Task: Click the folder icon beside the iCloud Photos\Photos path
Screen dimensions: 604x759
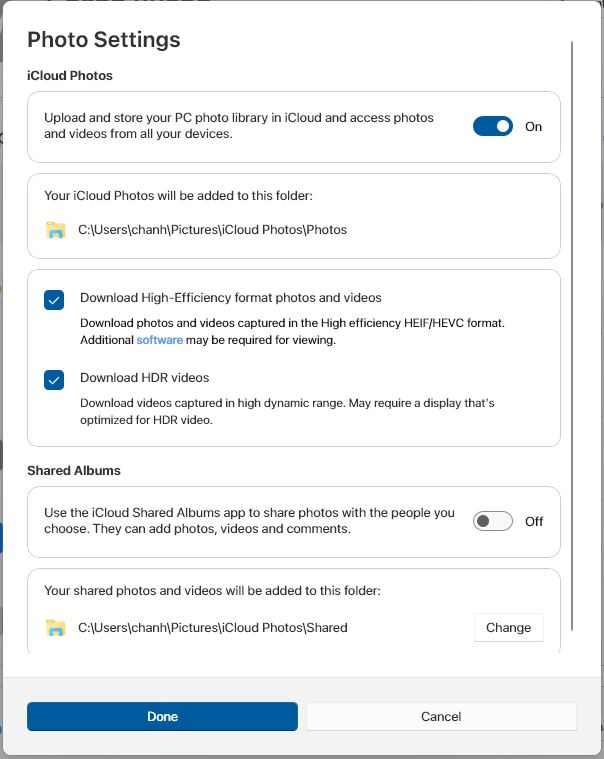Action: tap(56, 229)
